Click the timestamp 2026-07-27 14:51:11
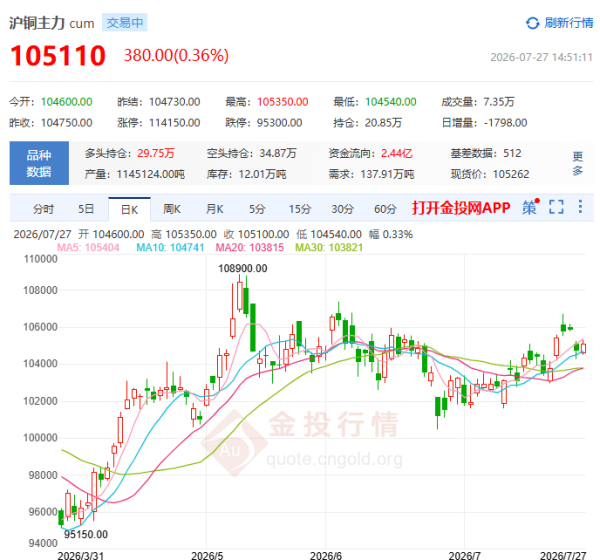Viewport: 600px width, 560px height. tap(541, 57)
